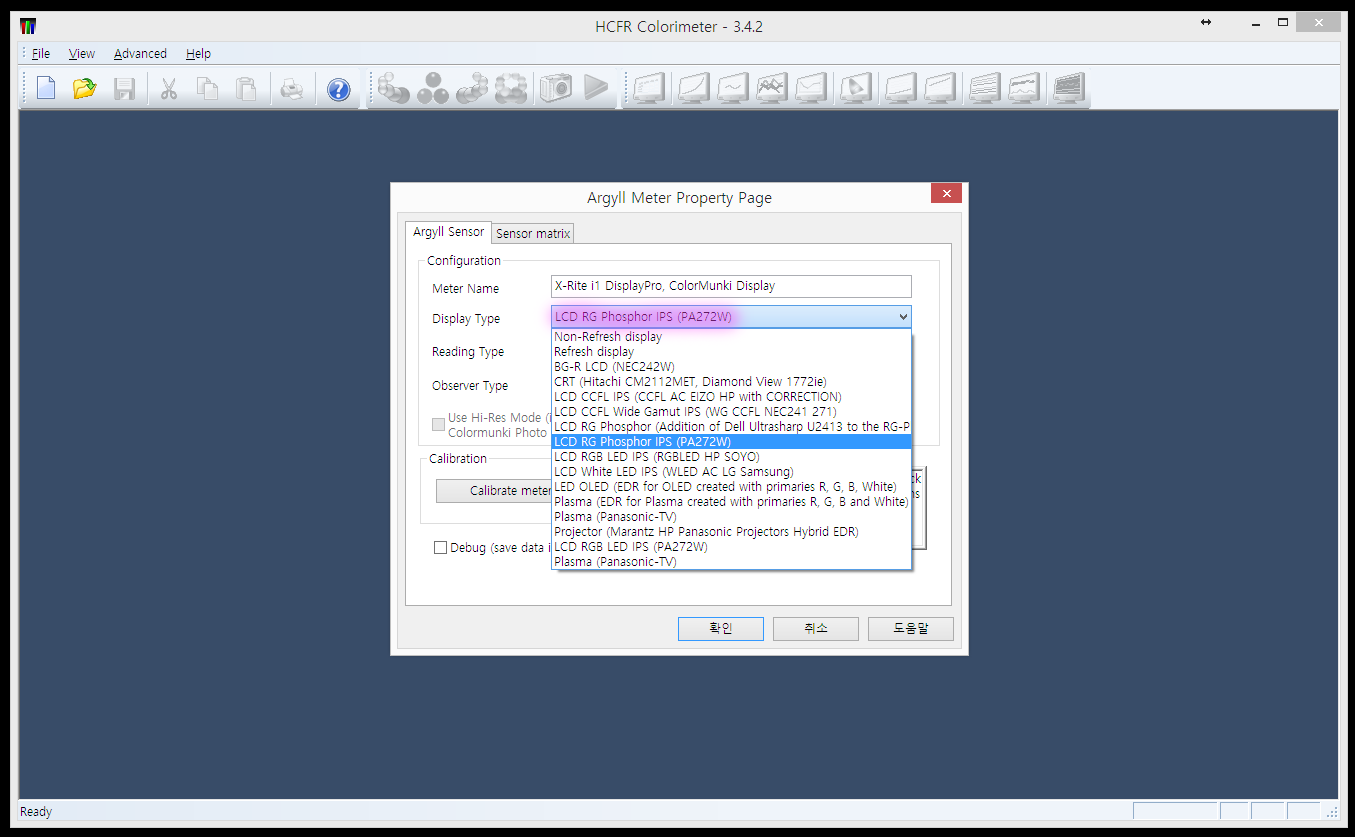Click the Ready status bar text
The width and height of the screenshot is (1355, 837).
click(x=36, y=812)
